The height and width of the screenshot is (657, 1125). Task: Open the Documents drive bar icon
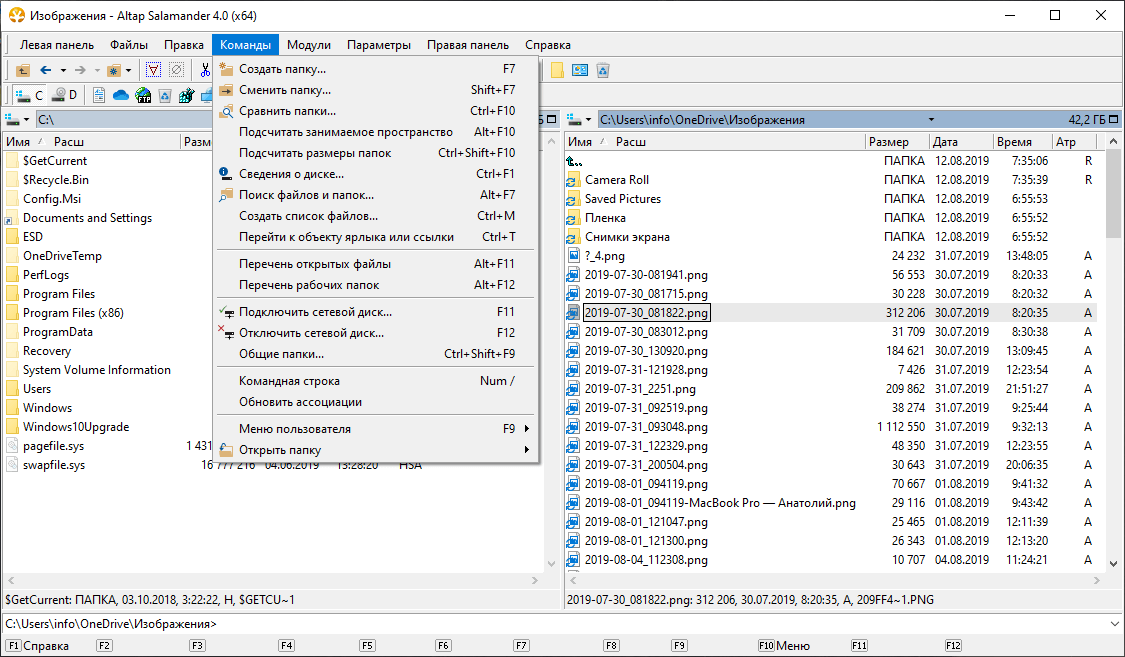(98, 95)
